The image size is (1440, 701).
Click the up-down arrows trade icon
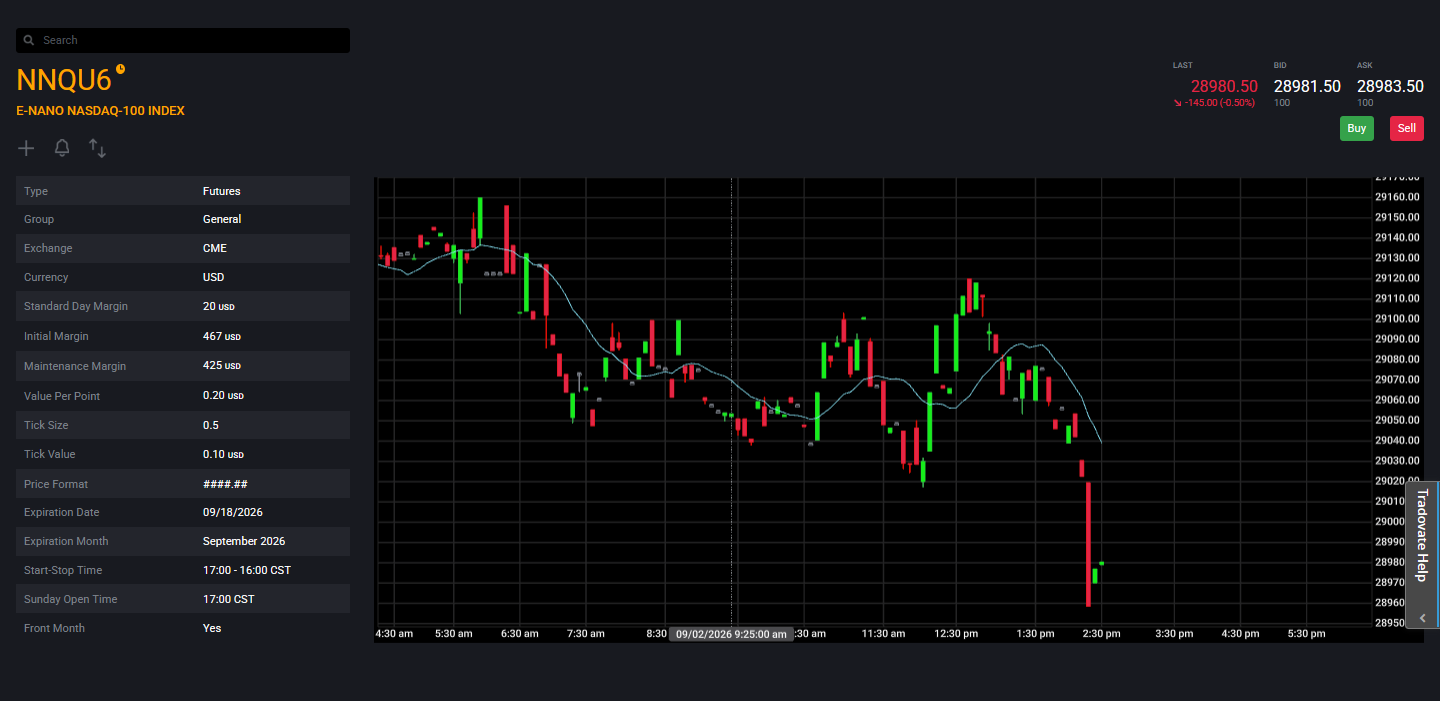[97, 148]
